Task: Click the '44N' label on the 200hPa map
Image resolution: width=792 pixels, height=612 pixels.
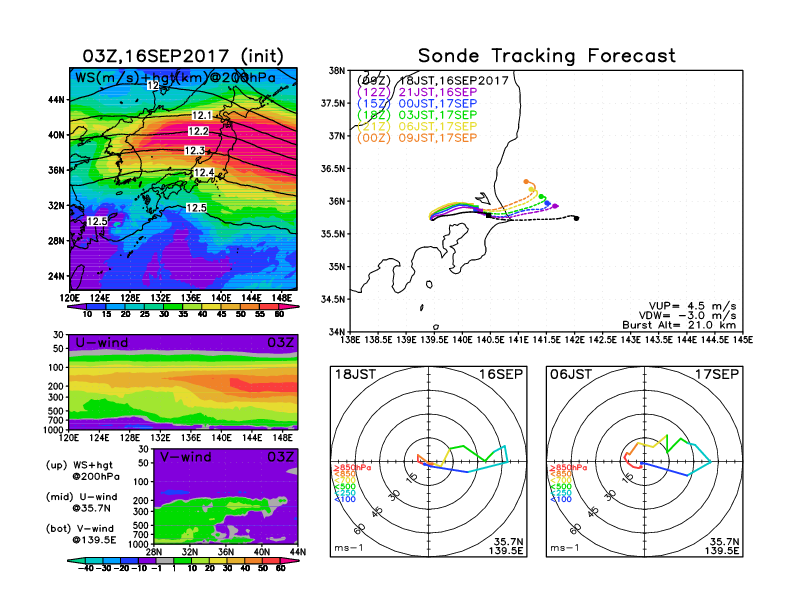Action: click(57, 99)
